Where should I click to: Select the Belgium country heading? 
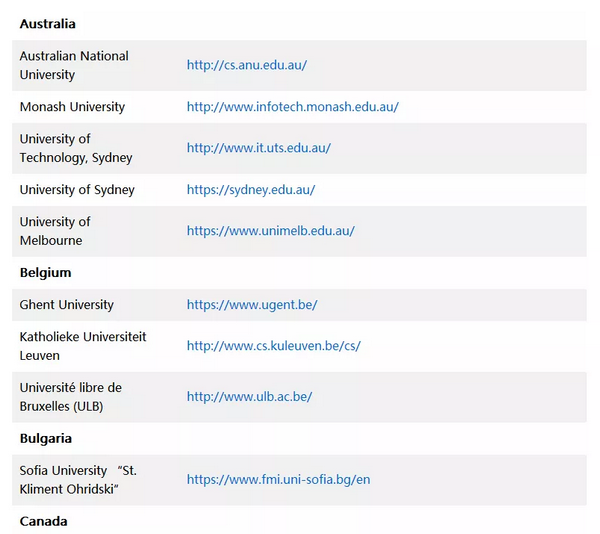46,273
